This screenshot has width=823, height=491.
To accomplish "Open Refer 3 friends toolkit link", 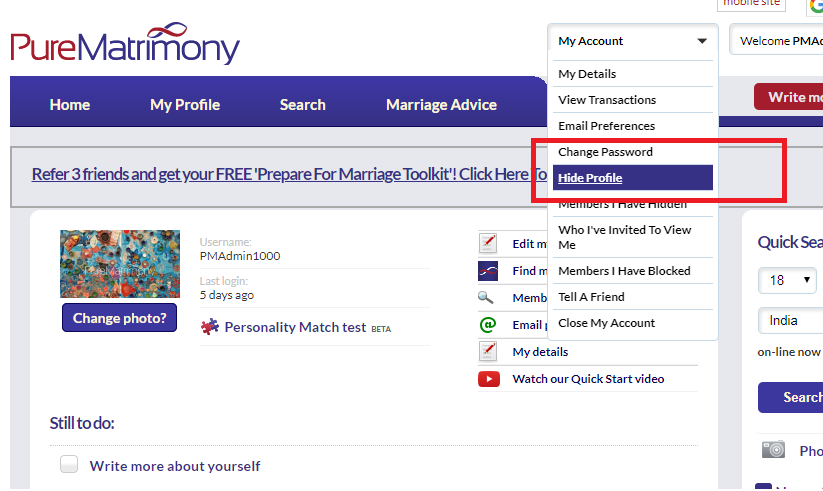I will [x=289, y=174].
